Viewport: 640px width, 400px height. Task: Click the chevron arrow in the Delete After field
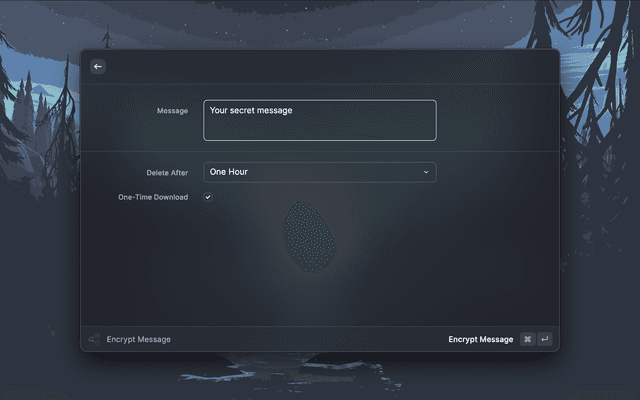(x=425, y=172)
